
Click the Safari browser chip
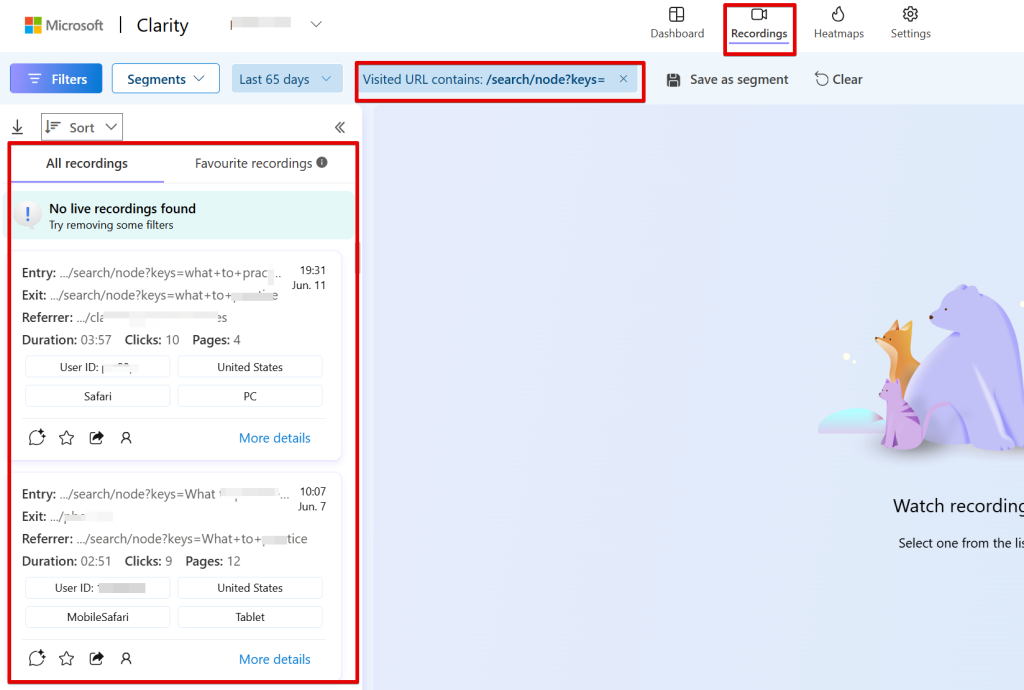pos(97,396)
